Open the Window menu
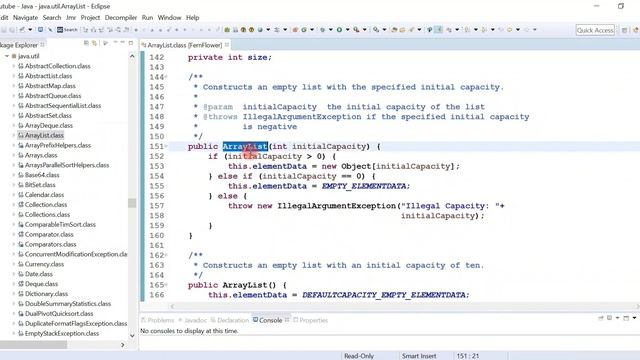Image resolution: width=640 pixels, height=360 pixels. tap(169, 18)
